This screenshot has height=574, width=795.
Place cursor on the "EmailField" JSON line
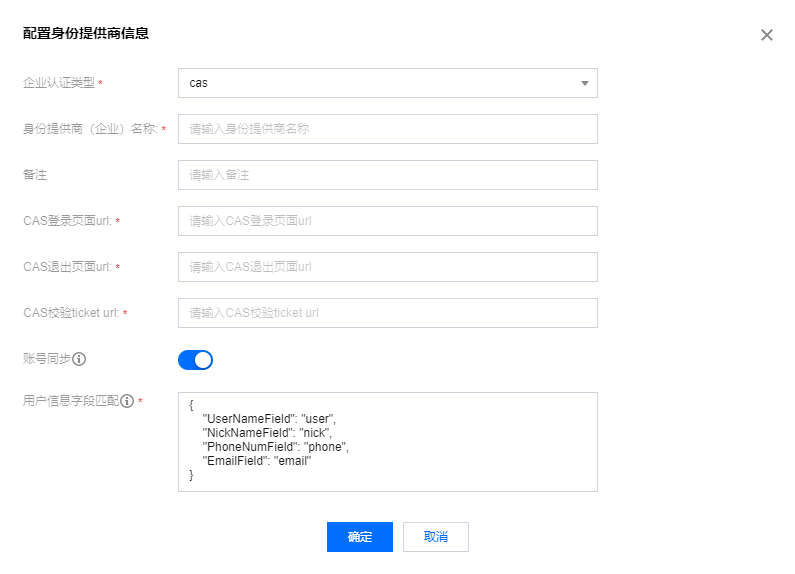(257, 461)
